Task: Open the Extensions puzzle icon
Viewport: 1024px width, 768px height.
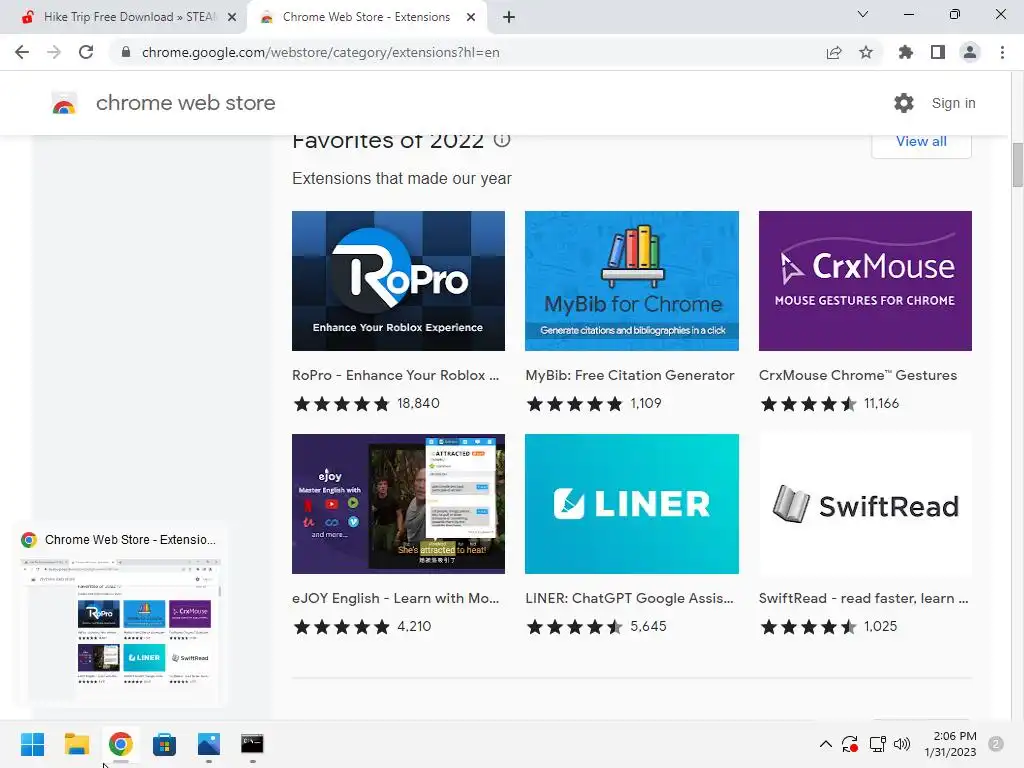Action: coord(906,52)
